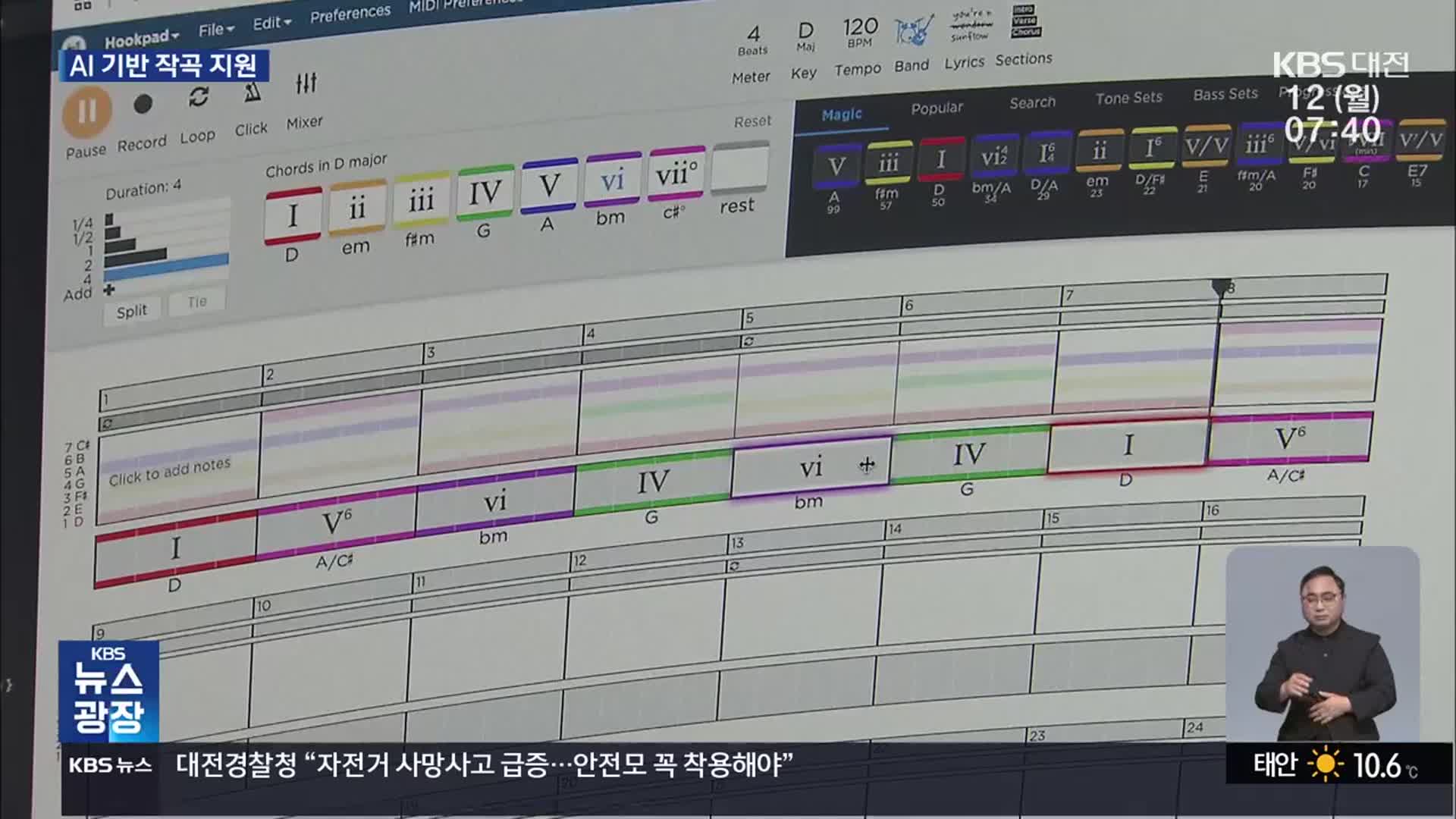The image size is (1456, 819).
Task: Pick suggested V7/V chord labeled E7
Action: pyautogui.click(x=1421, y=140)
